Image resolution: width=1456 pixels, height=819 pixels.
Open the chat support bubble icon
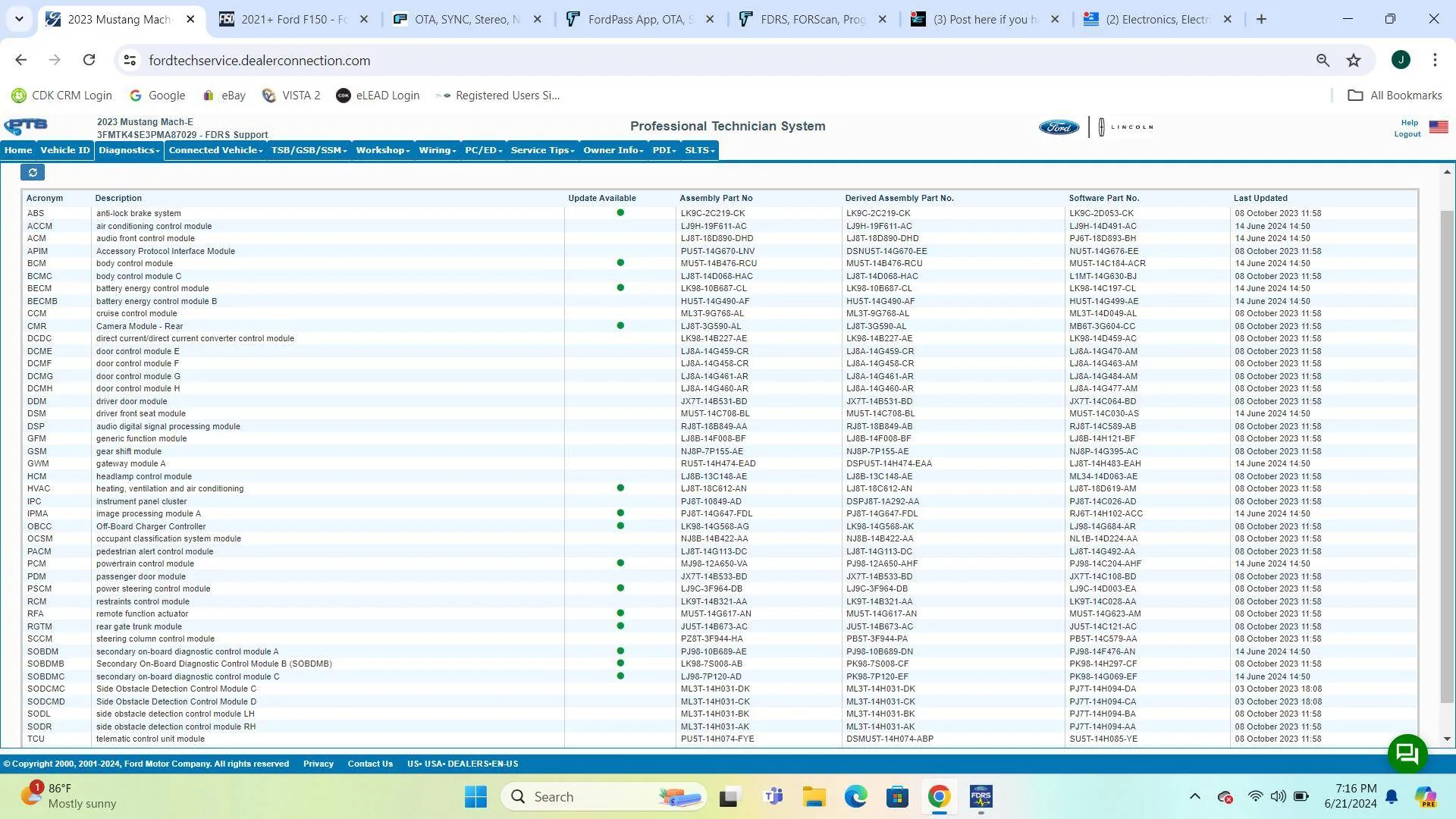click(1407, 754)
